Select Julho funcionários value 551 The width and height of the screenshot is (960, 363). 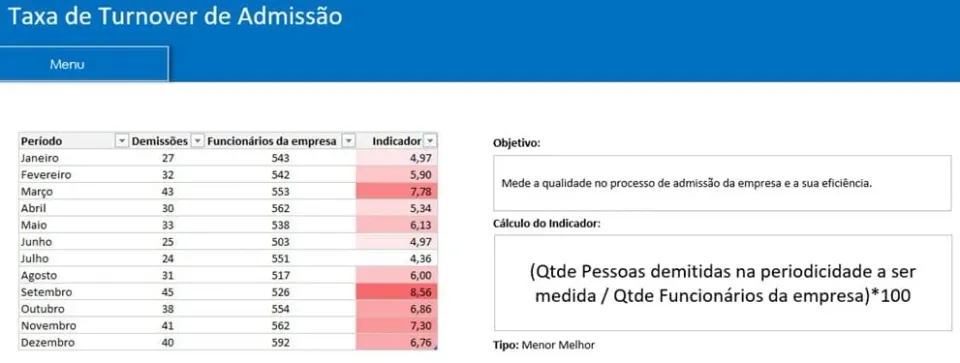click(x=280, y=258)
